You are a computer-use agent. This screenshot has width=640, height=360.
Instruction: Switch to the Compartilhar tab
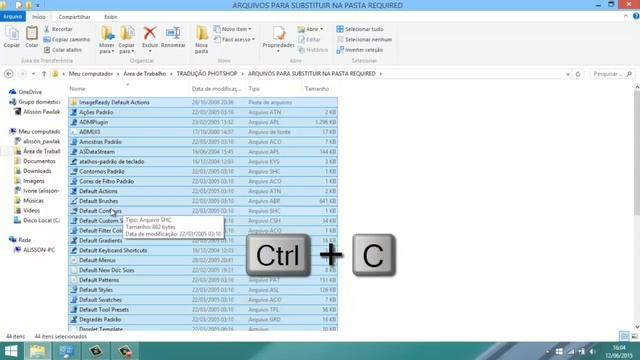(74, 17)
